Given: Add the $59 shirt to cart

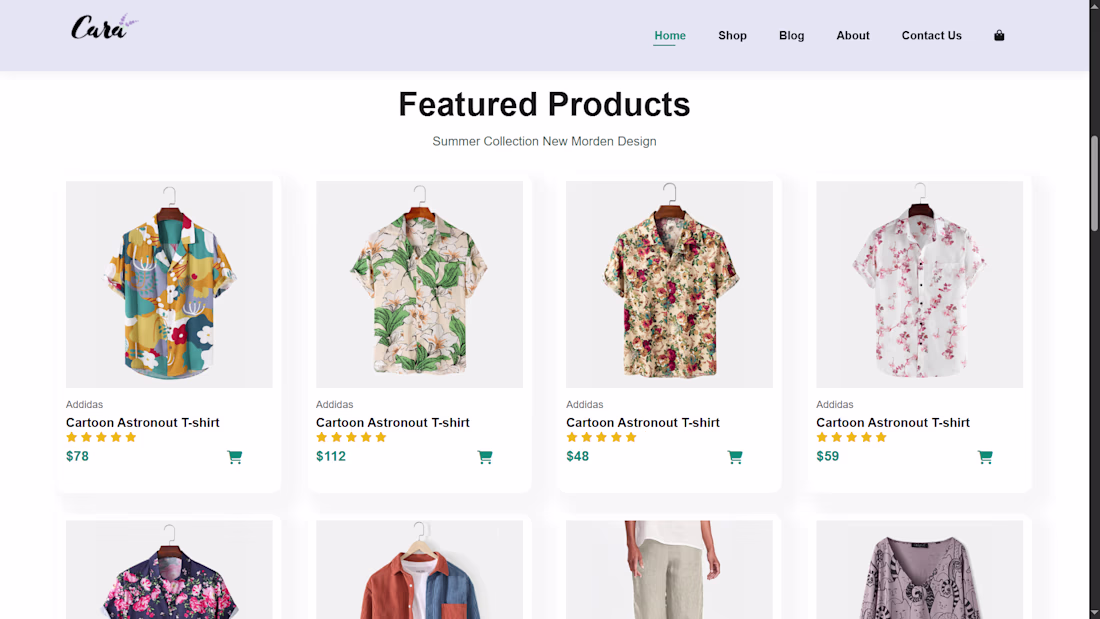Looking at the screenshot, I should [985, 457].
